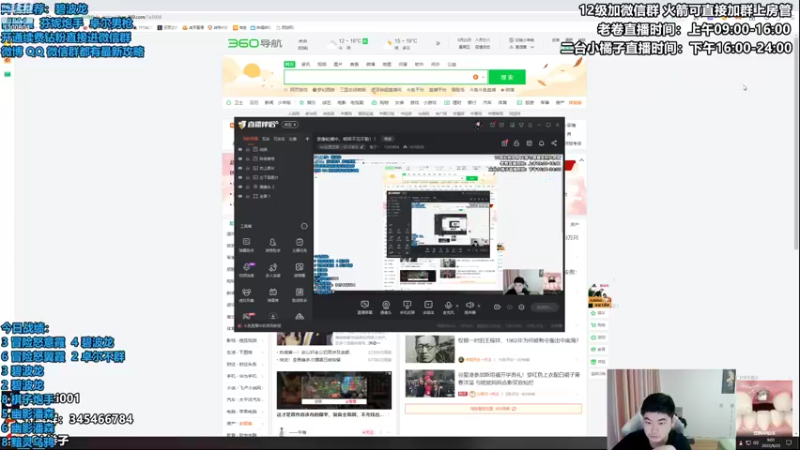The height and width of the screenshot is (450, 800).
Task: Click the recording camera icon near the start button
Action: click(x=497, y=307)
